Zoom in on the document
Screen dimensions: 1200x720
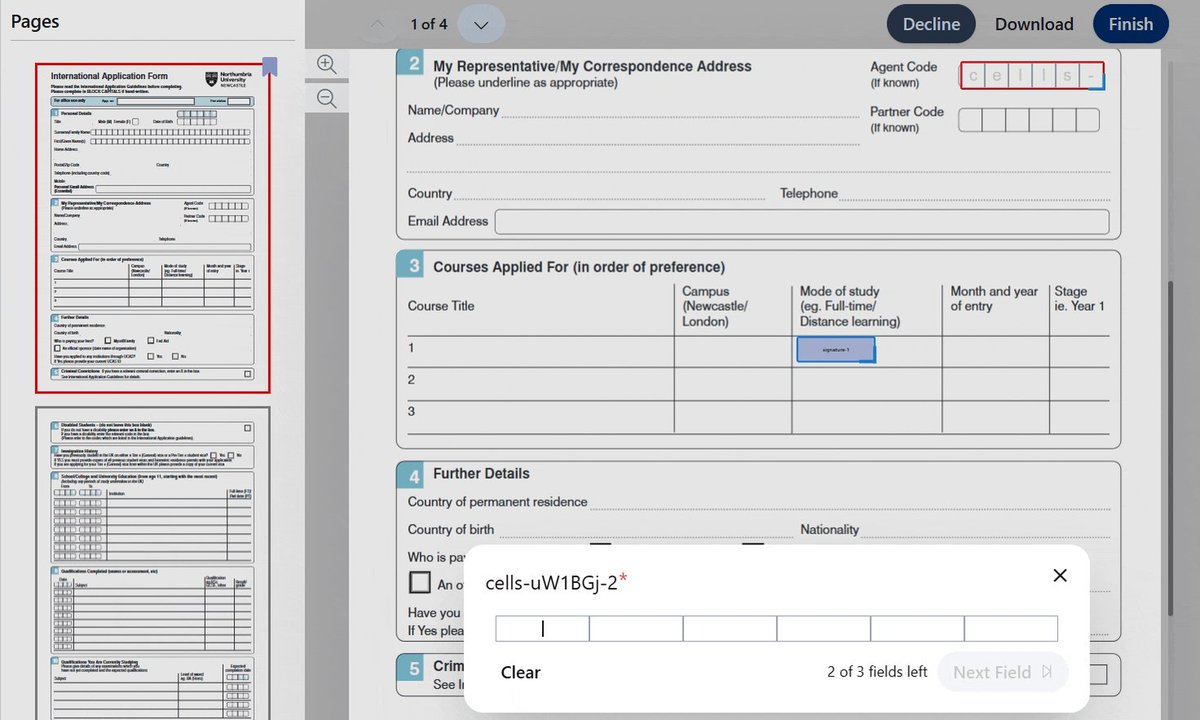[326, 63]
